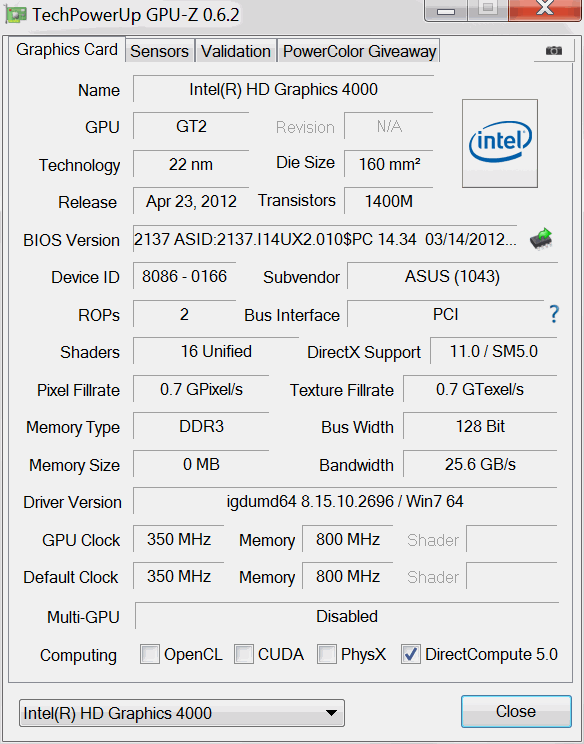Toggle the CUDA checkbox
Image resolution: width=584 pixels, height=744 pixels.
point(243,654)
